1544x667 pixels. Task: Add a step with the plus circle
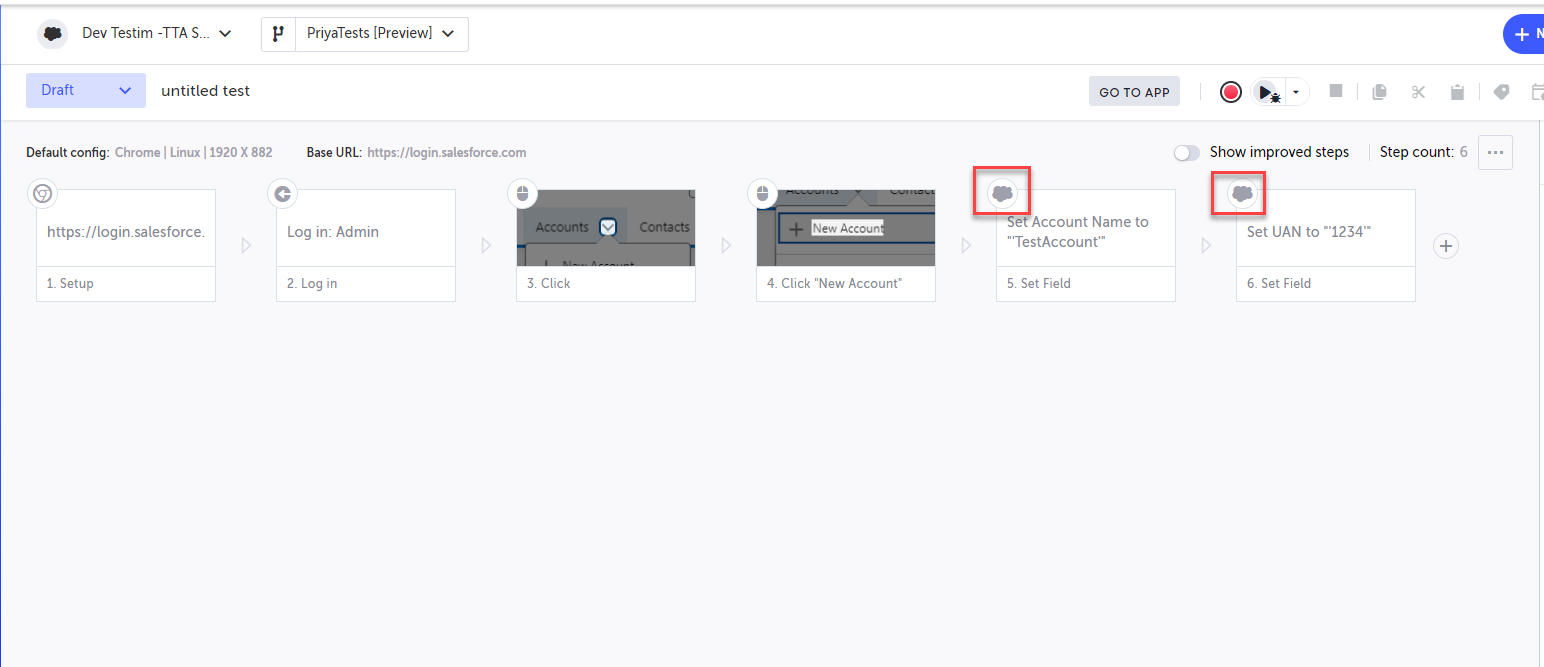(1446, 246)
